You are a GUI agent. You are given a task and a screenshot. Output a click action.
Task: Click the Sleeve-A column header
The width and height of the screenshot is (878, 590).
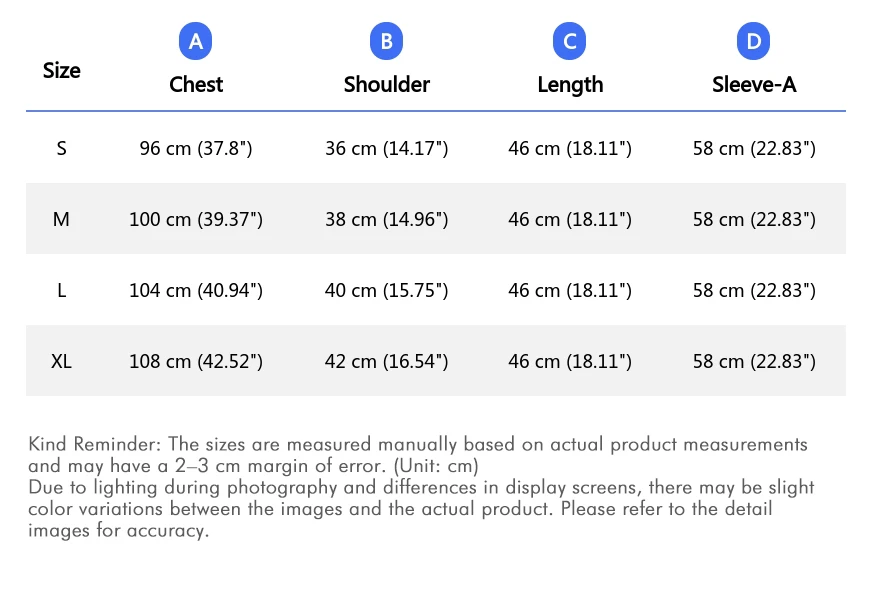coord(754,85)
